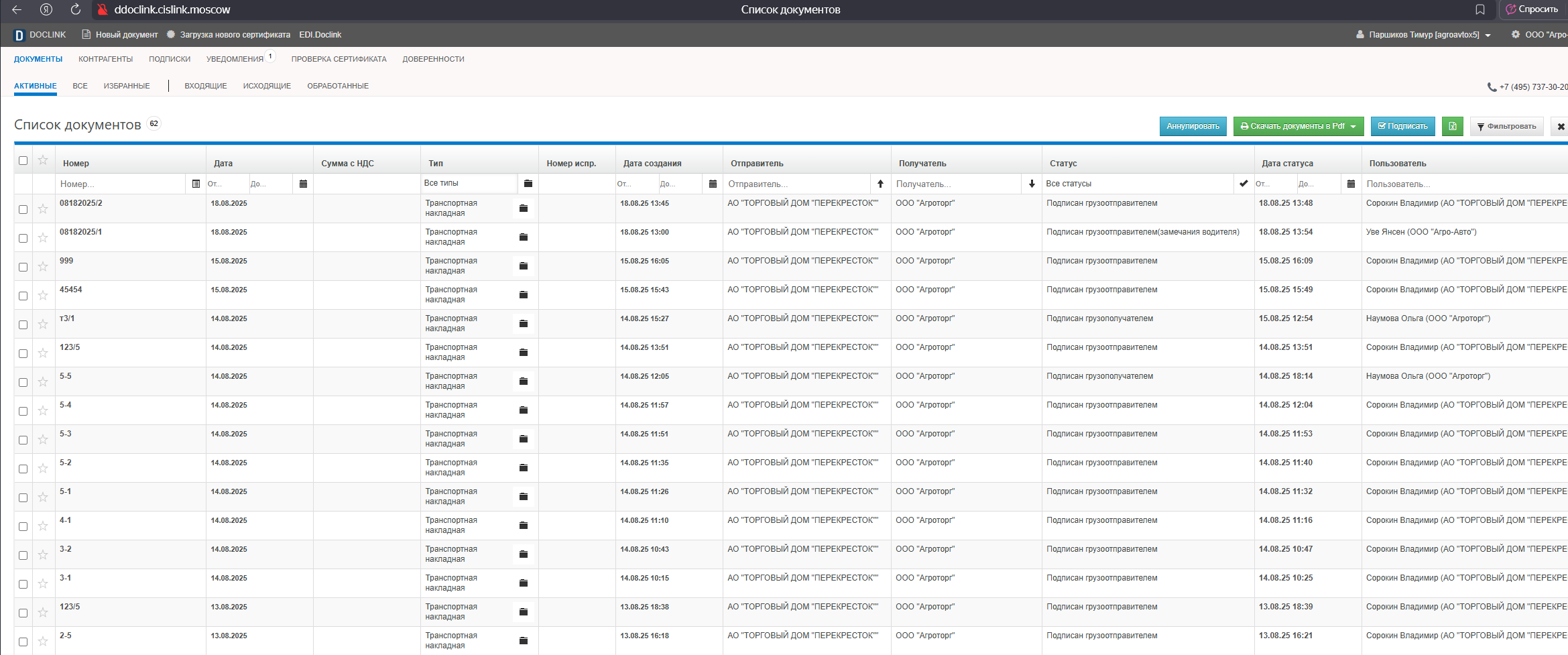Open the Дата статуса calendar picker
The width and height of the screenshot is (1568, 655).
pos(1351,184)
